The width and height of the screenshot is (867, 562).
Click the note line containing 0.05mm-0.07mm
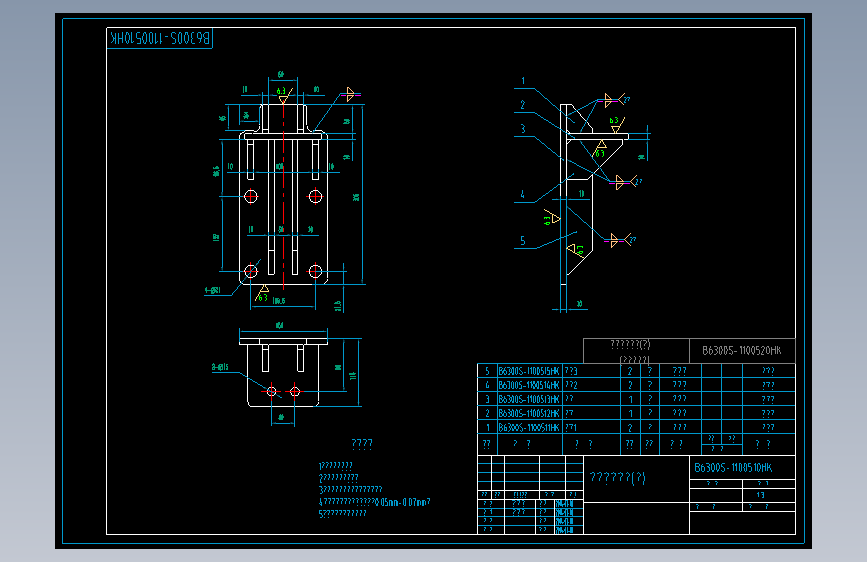point(374,502)
